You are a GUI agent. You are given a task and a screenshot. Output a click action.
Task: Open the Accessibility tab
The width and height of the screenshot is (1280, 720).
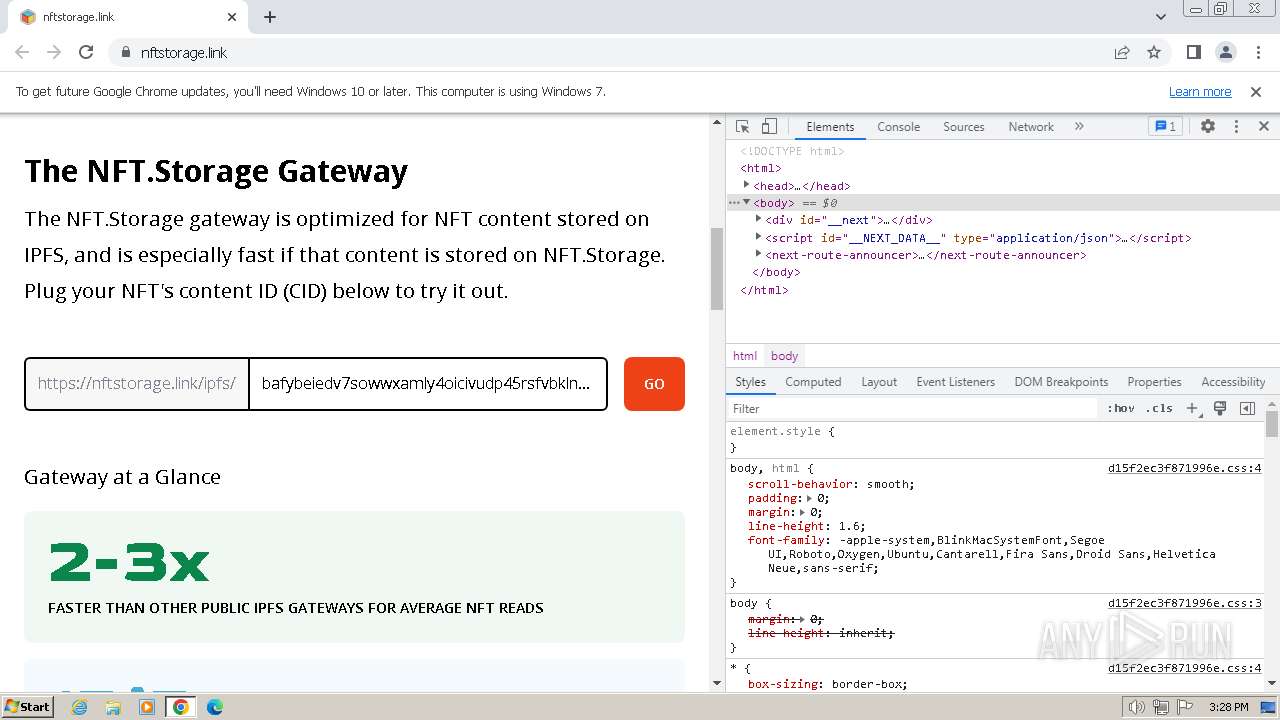[1233, 382]
